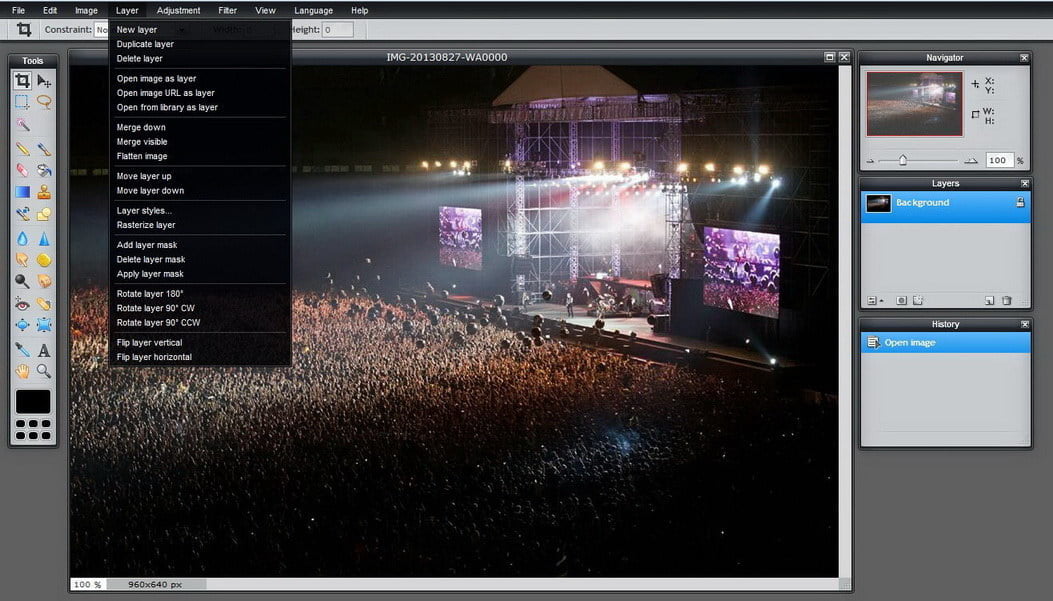The height and width of the screenshot is (601, 1053).
Task: Click the trash icon to delete layer
Action: [x=1007, y=301]
